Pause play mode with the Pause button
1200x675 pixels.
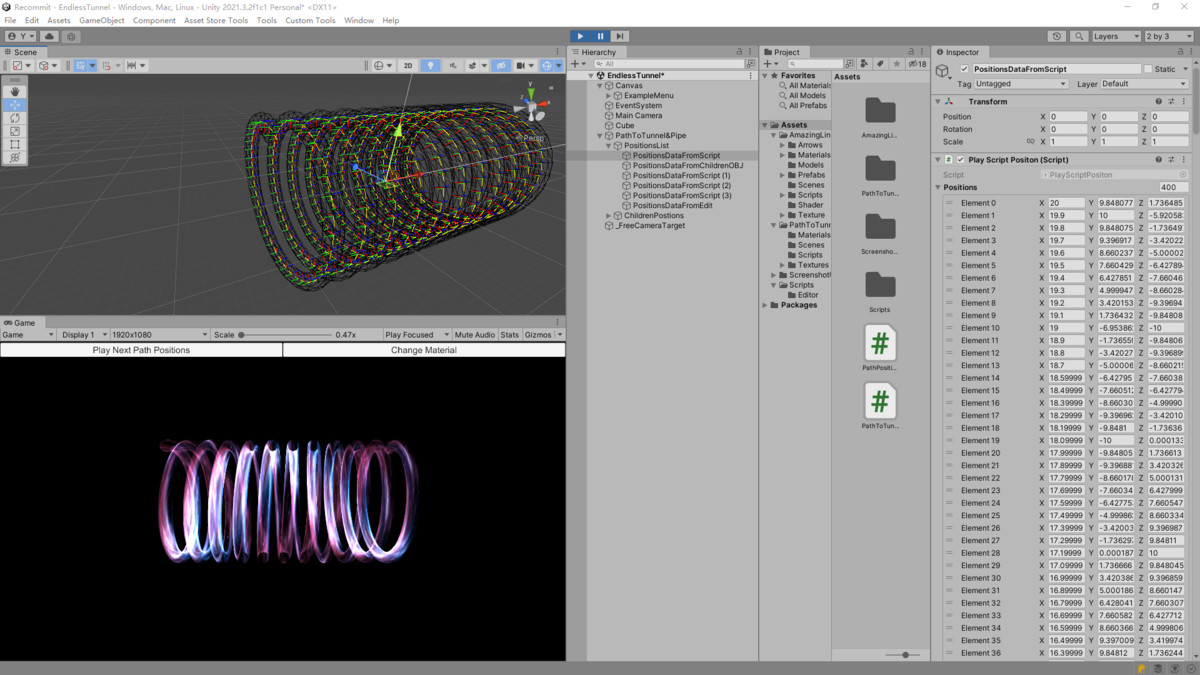tap(600, 36)
